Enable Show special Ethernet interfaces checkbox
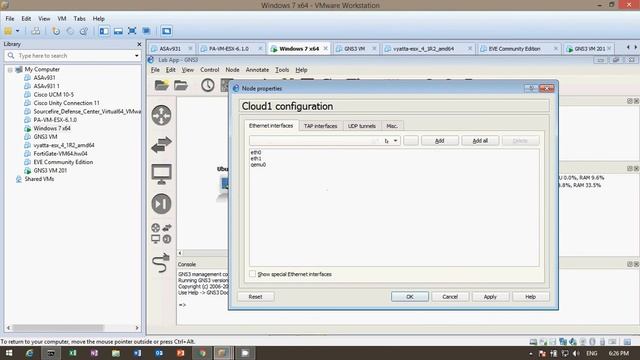Image resolution: width=640 pixels, height=360 pixels. pyautogui.click(x=253, y=274)
